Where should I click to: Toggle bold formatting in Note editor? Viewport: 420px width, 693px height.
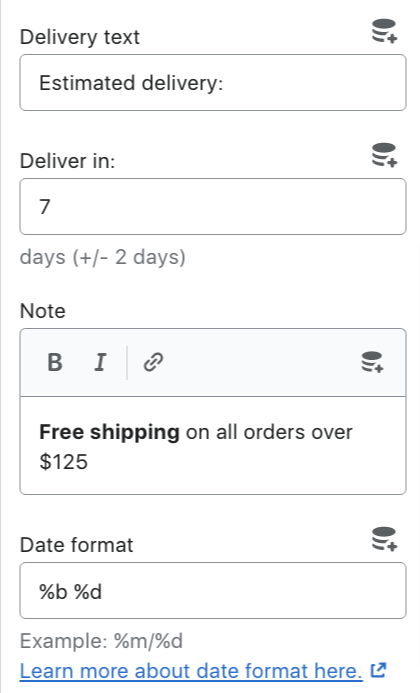point(55,362)
